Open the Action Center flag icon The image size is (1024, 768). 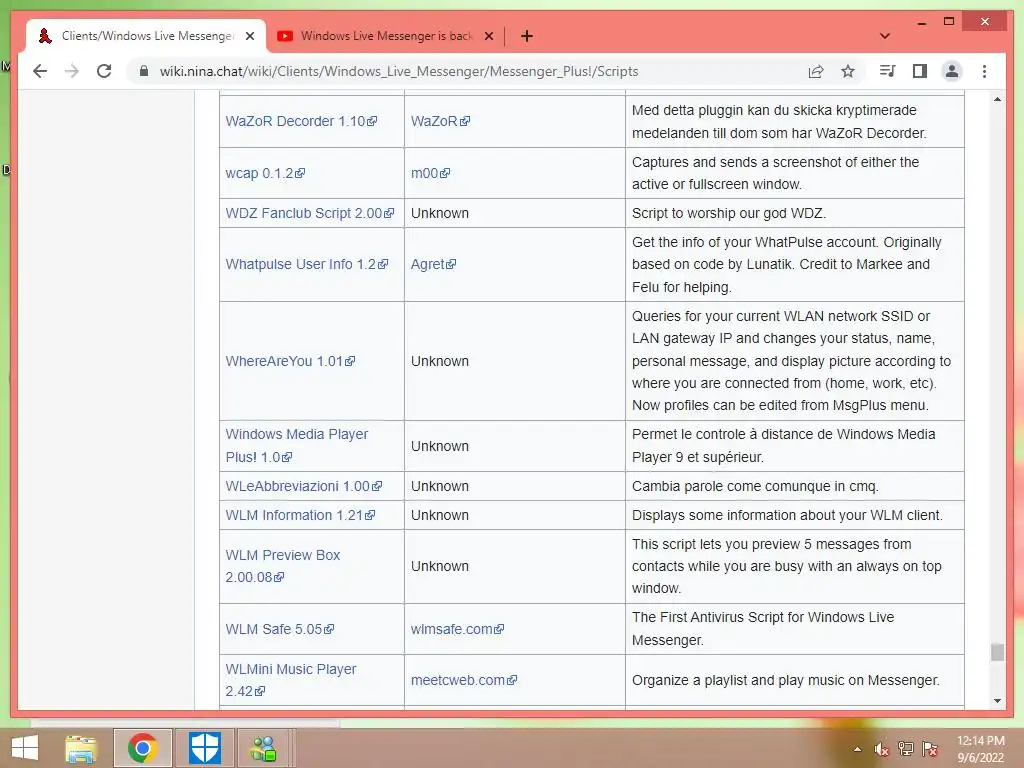coord(930,749)
